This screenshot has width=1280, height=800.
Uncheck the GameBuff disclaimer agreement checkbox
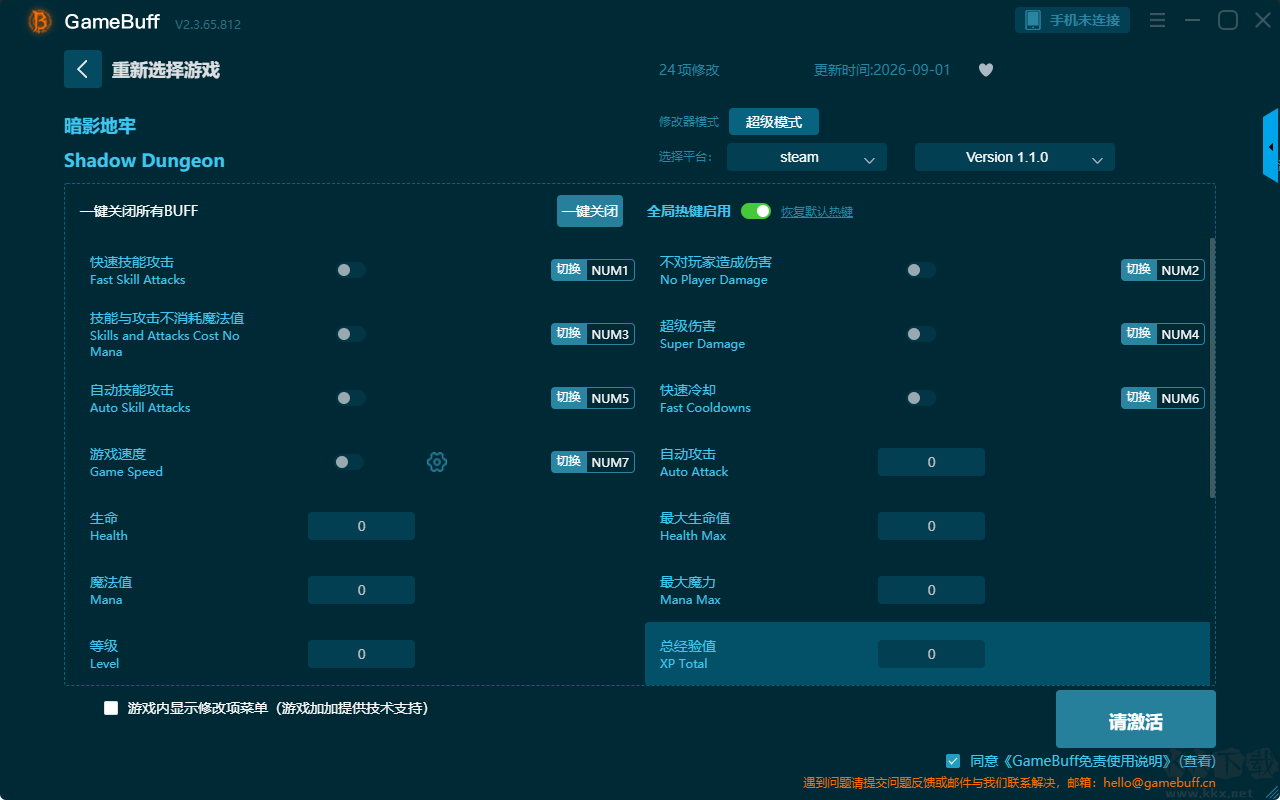[953, 761]
